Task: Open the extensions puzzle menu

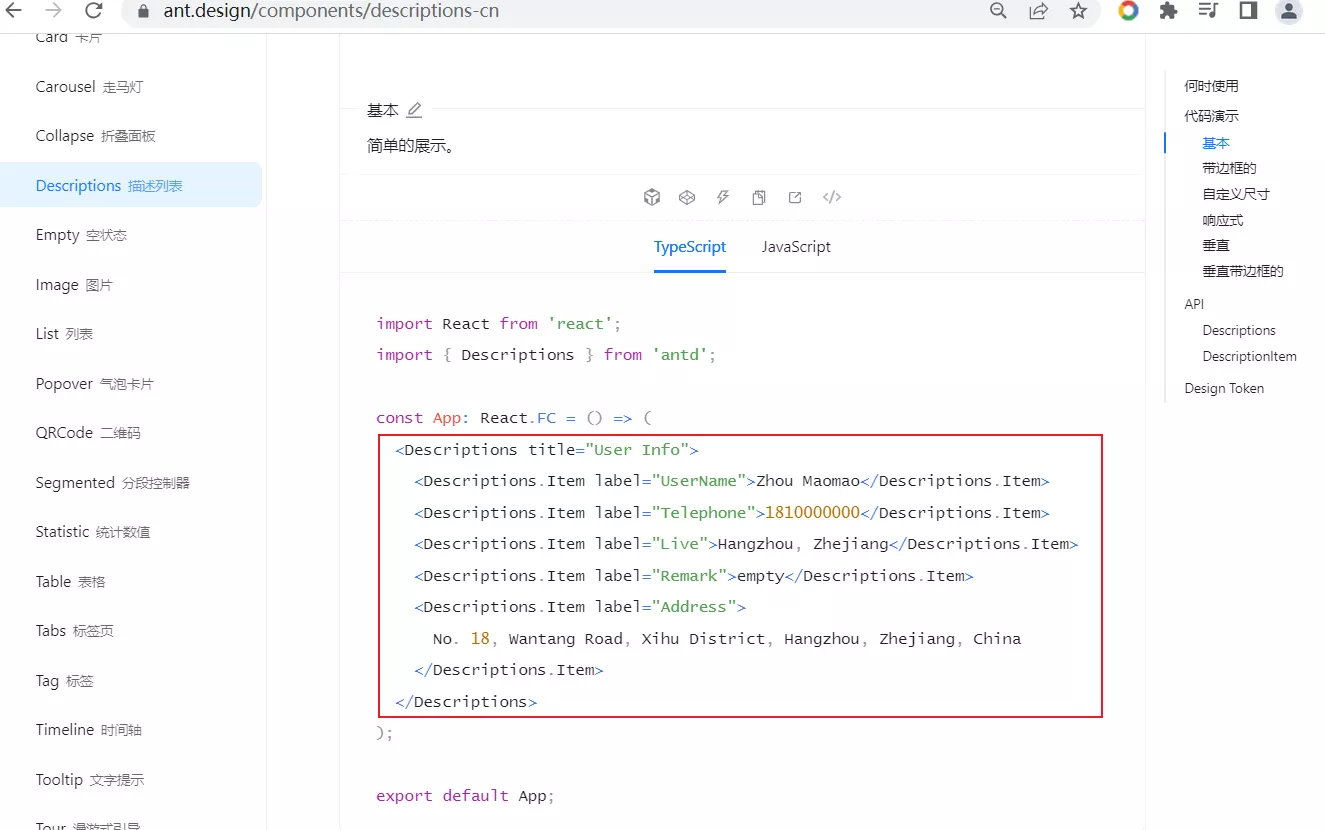Action: (1168, 11)
